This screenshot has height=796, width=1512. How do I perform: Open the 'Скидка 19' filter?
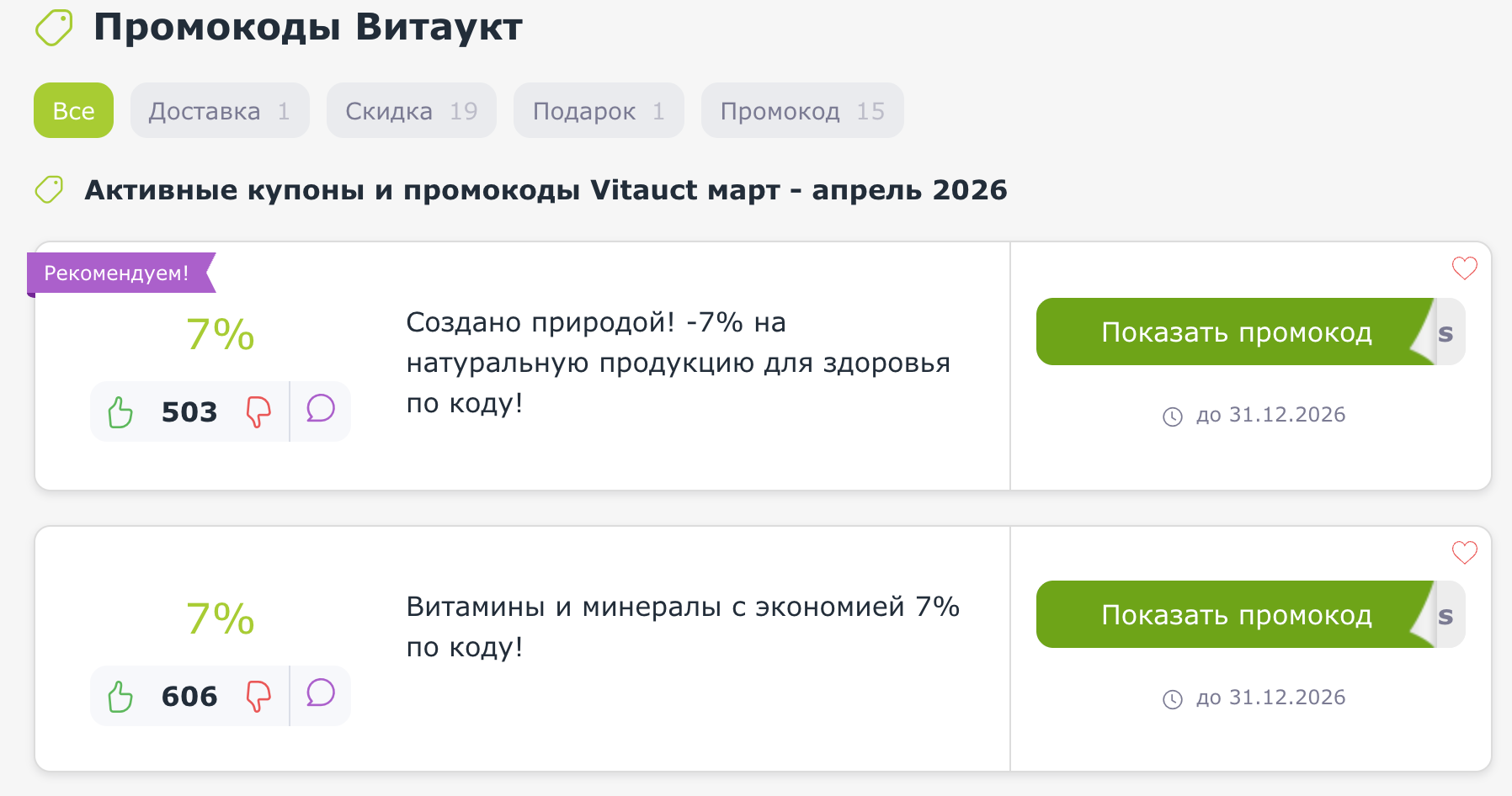pos(411,109)
